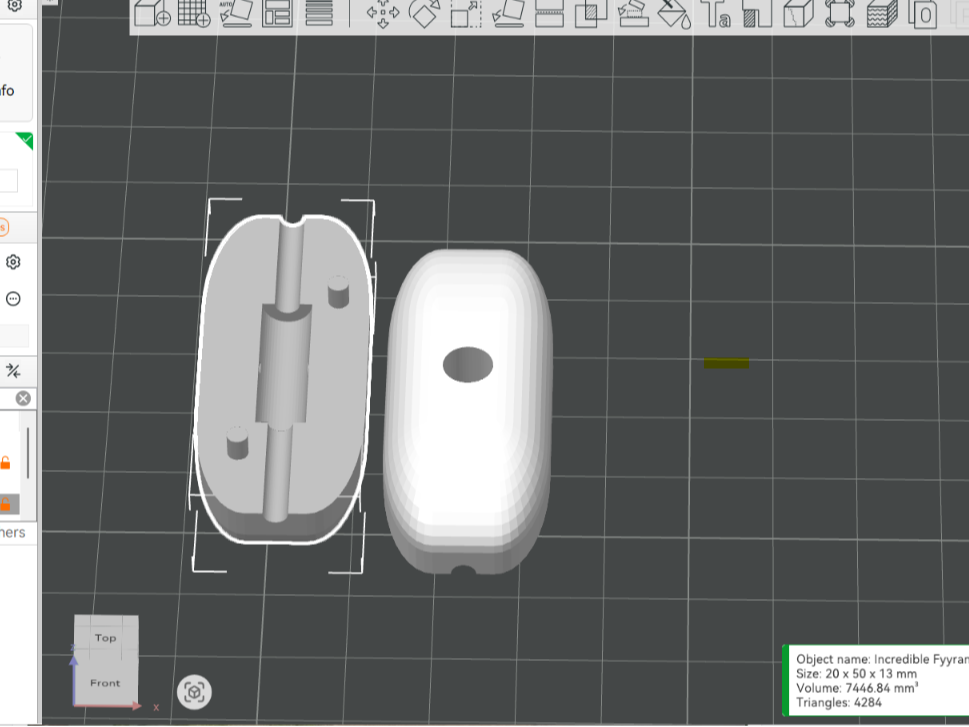
Task: Run Auto orient from the toolbar
Action: click(236, 13)
